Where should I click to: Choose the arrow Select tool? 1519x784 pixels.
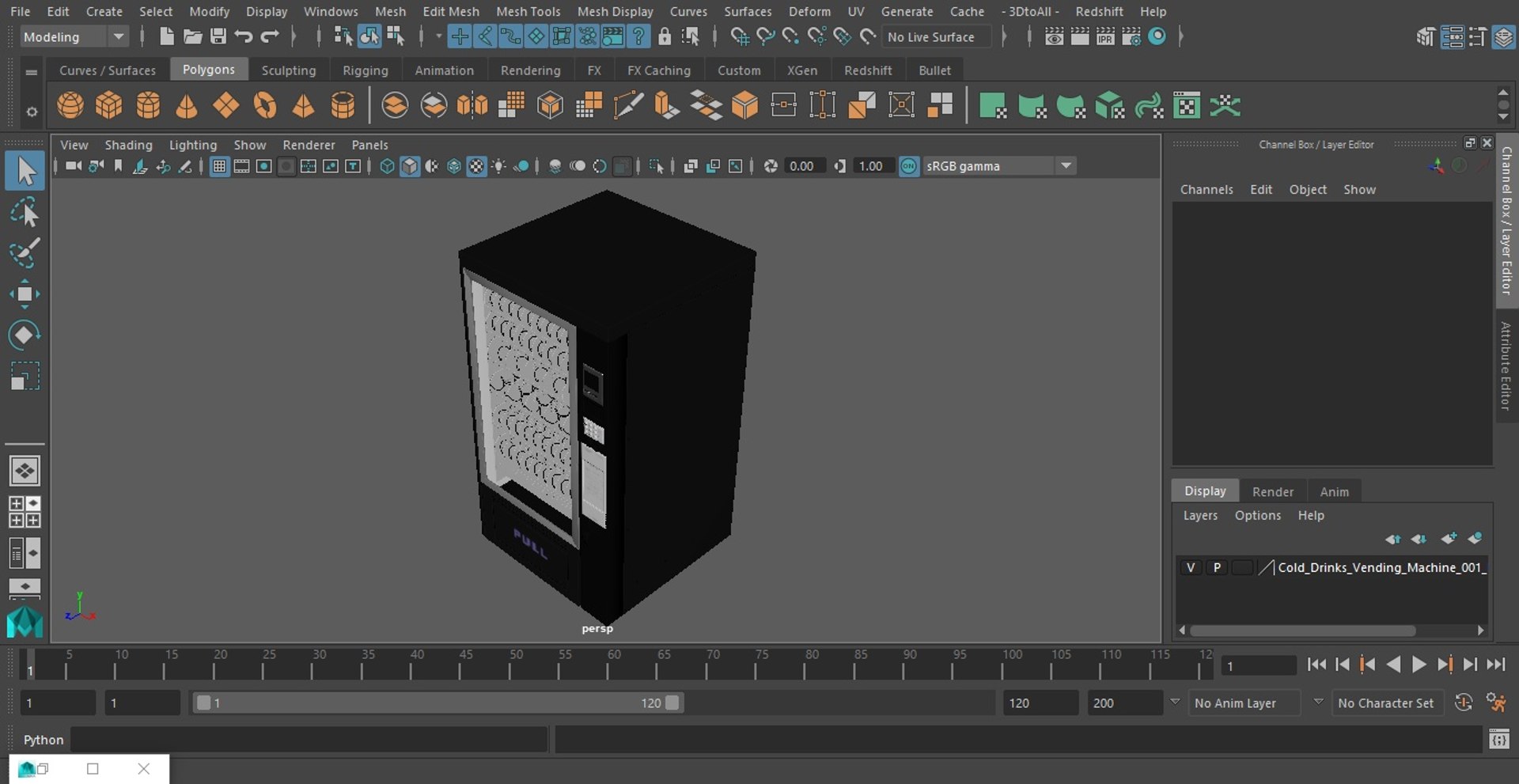pyautogui.click(x=25, y=172)
